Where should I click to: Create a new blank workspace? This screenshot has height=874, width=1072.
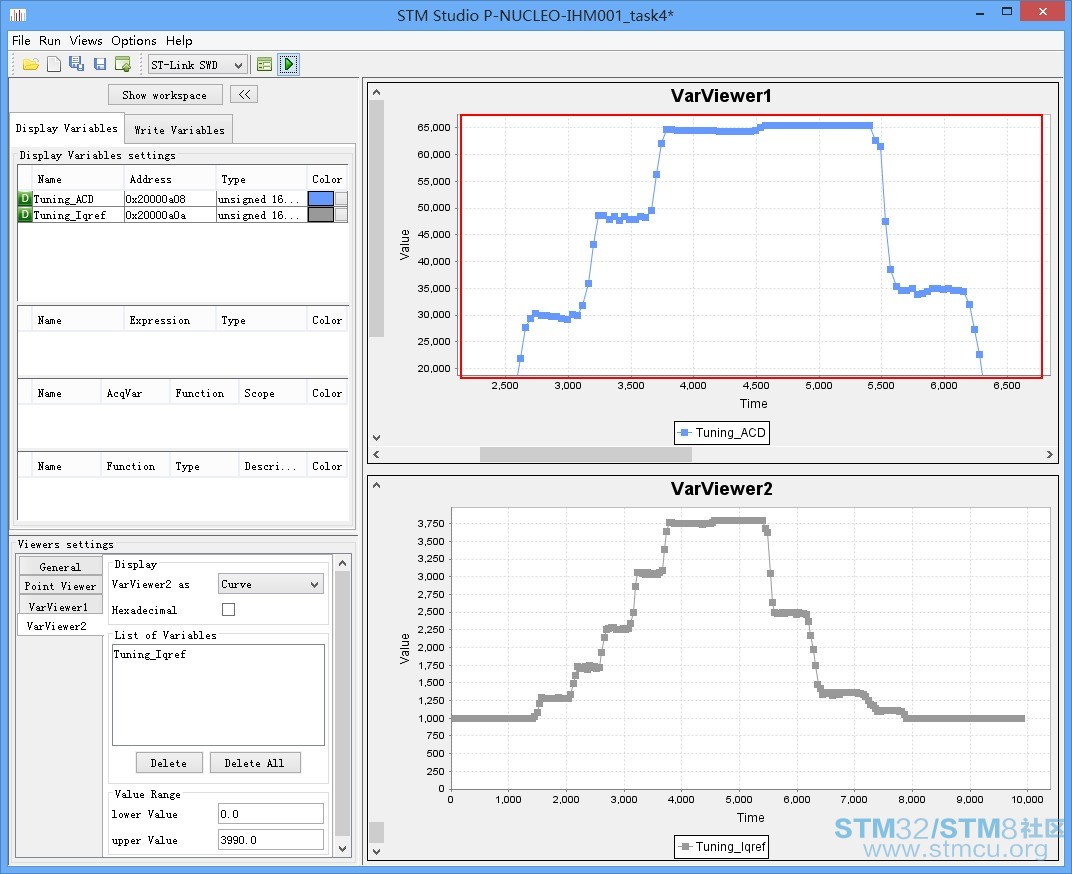[54, 64]
